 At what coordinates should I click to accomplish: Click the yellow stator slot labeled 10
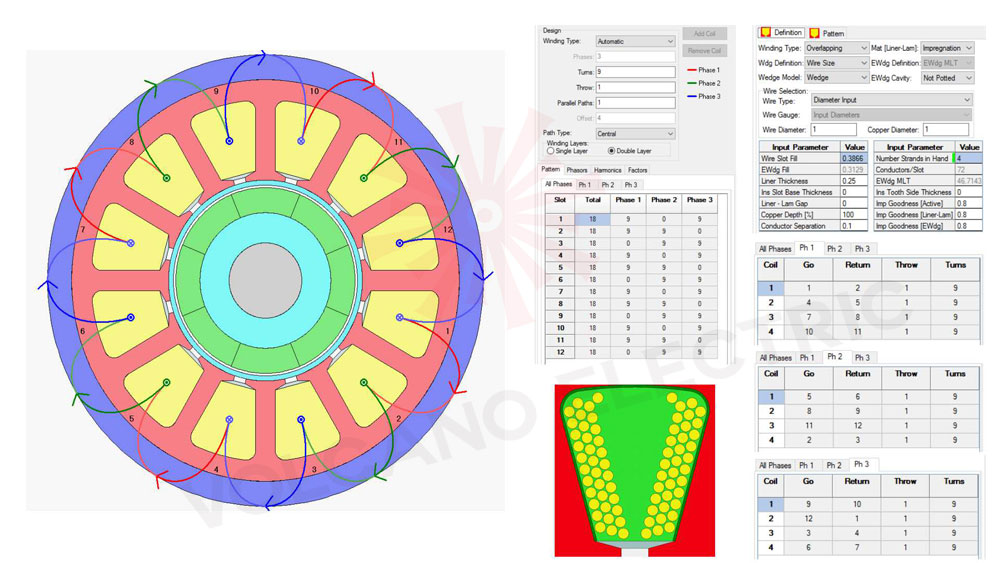[x=307, y=139]
